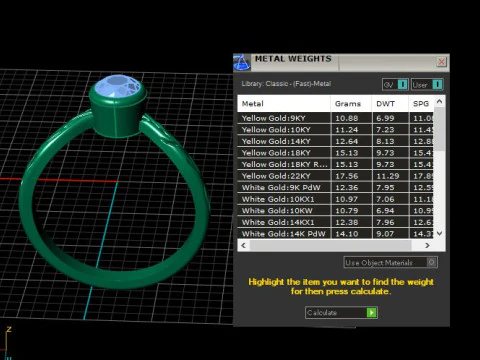Select the Yellow Gold:10KY row

tap(336, 130)
